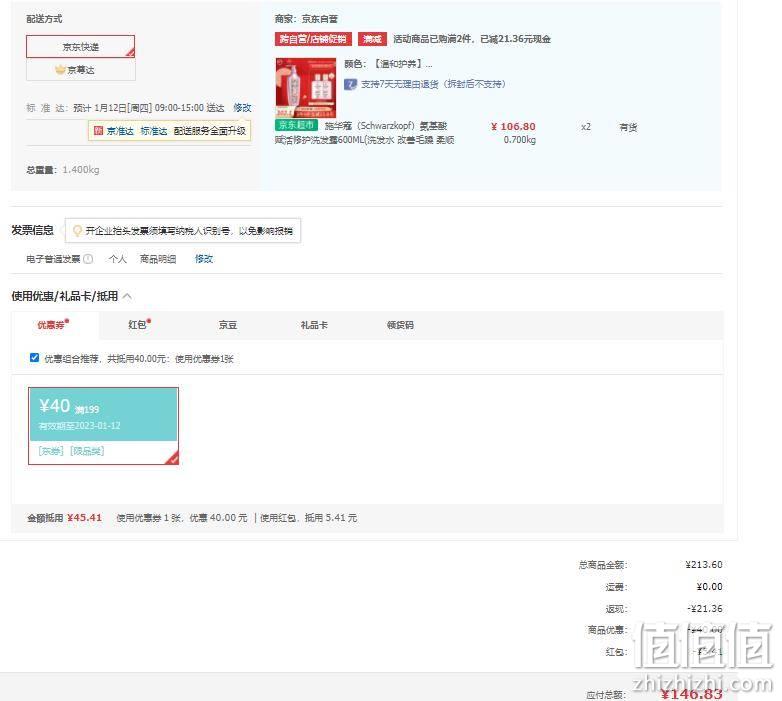Click the 京尊达 crown icon
This screenshot has width=782, height=701.
[60, 70]
